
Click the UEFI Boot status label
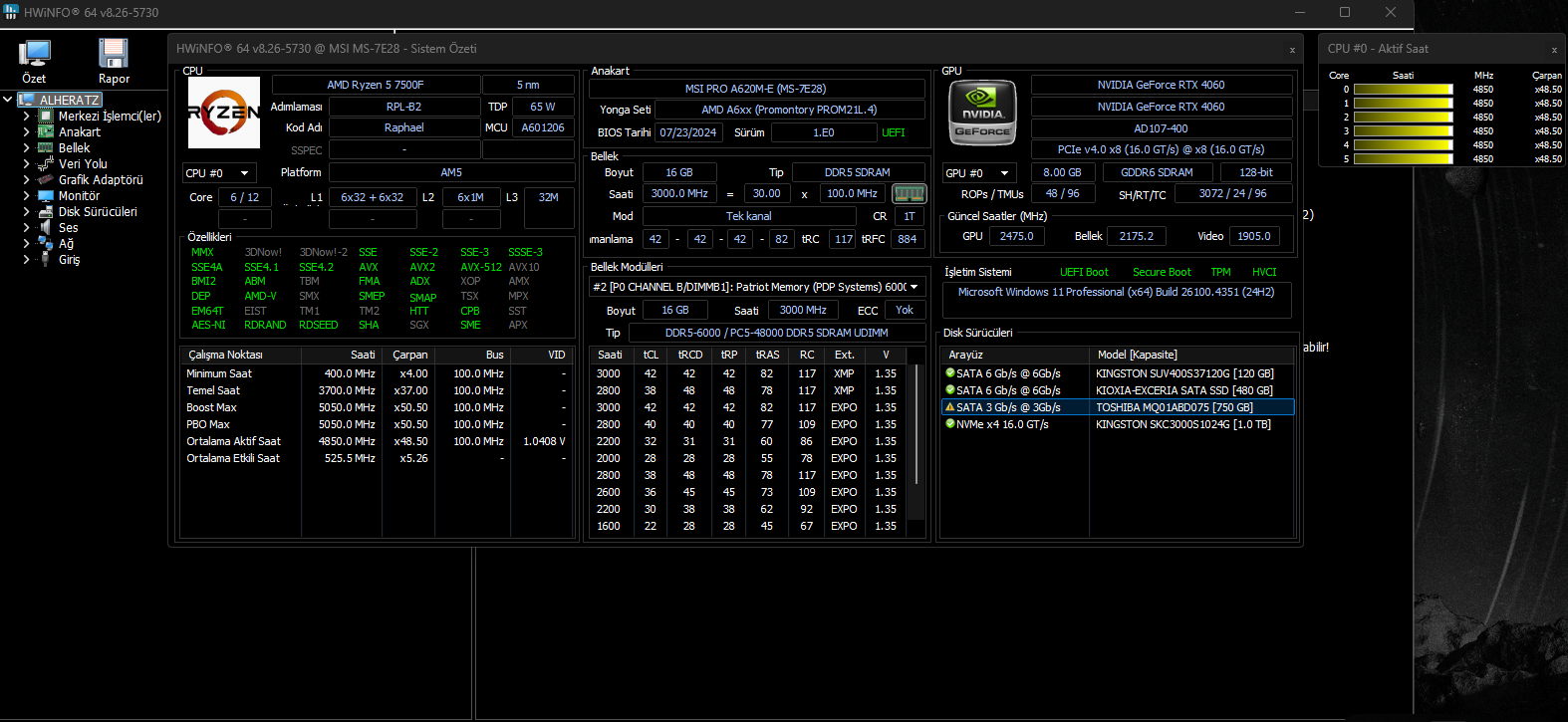pyautogui.click(x=1084, y=272)
